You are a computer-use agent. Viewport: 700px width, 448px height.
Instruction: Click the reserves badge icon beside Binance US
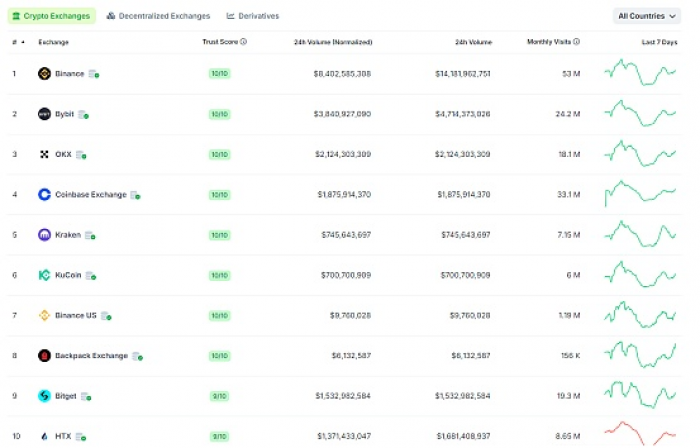click(x=106, y=316)
